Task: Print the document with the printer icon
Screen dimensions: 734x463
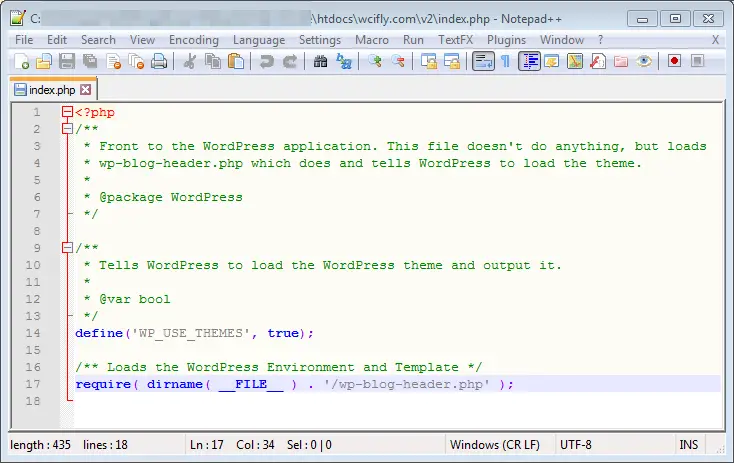Action: tap(159, 61)
